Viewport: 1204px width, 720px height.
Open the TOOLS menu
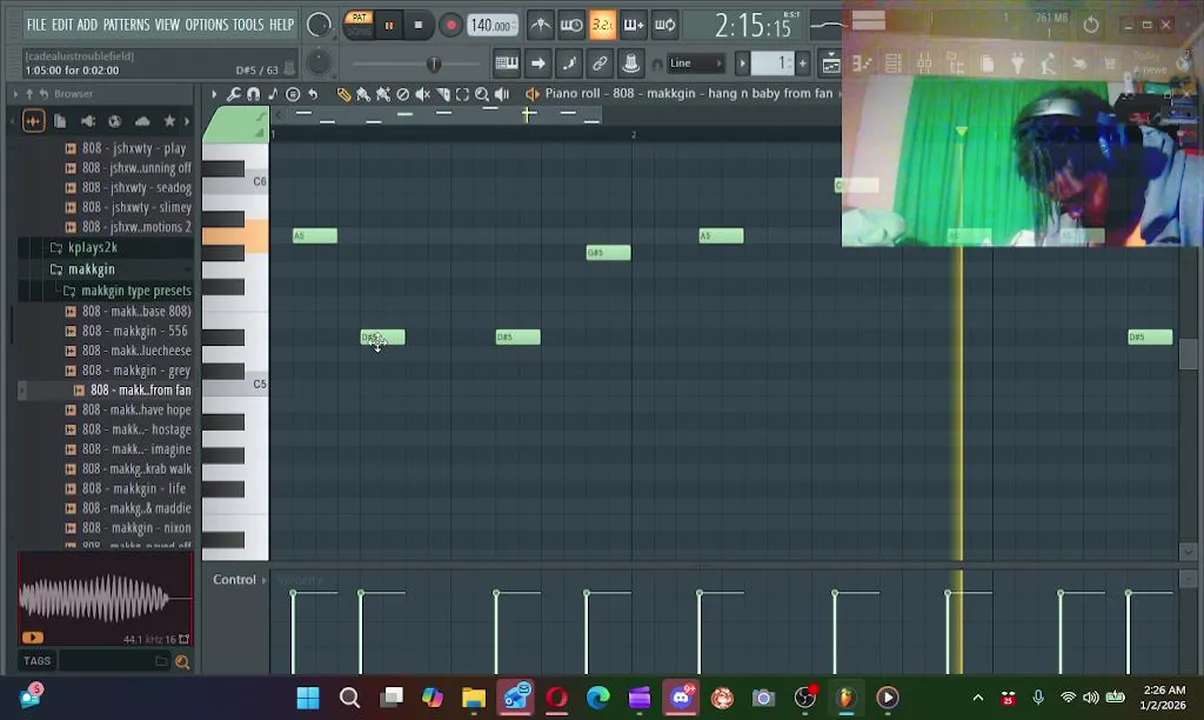point(248,24)
